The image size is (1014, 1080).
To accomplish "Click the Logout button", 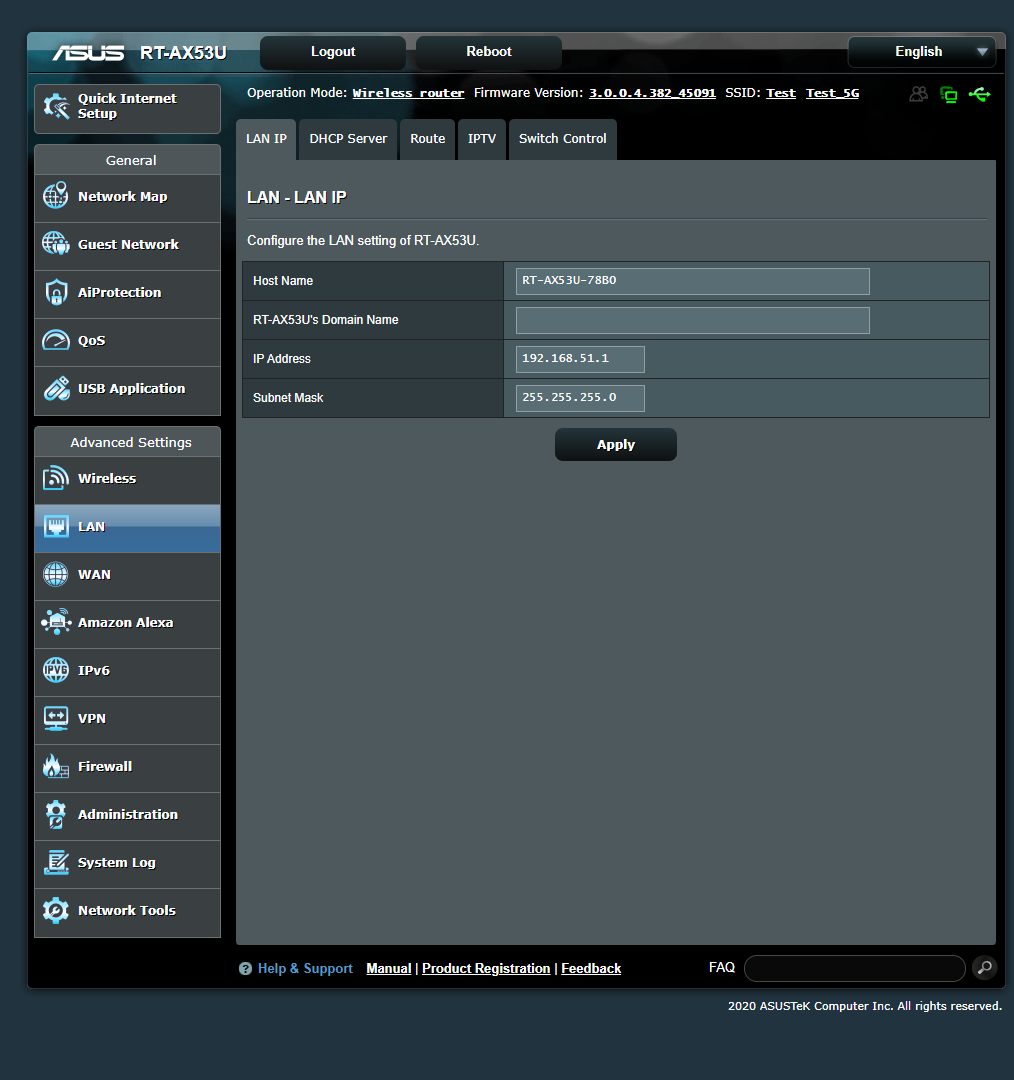I will pos(333,52).
